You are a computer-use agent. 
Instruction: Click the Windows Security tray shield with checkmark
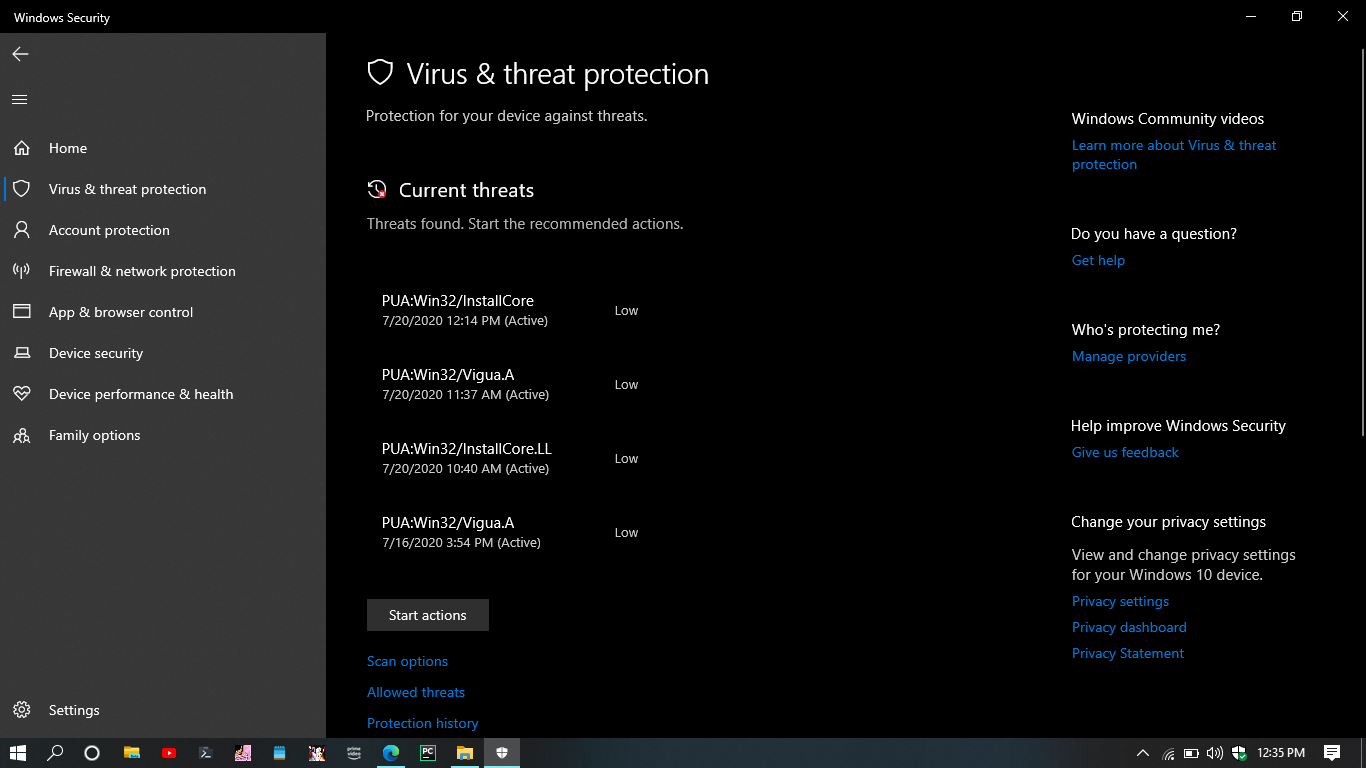(x=1239, y=753)
